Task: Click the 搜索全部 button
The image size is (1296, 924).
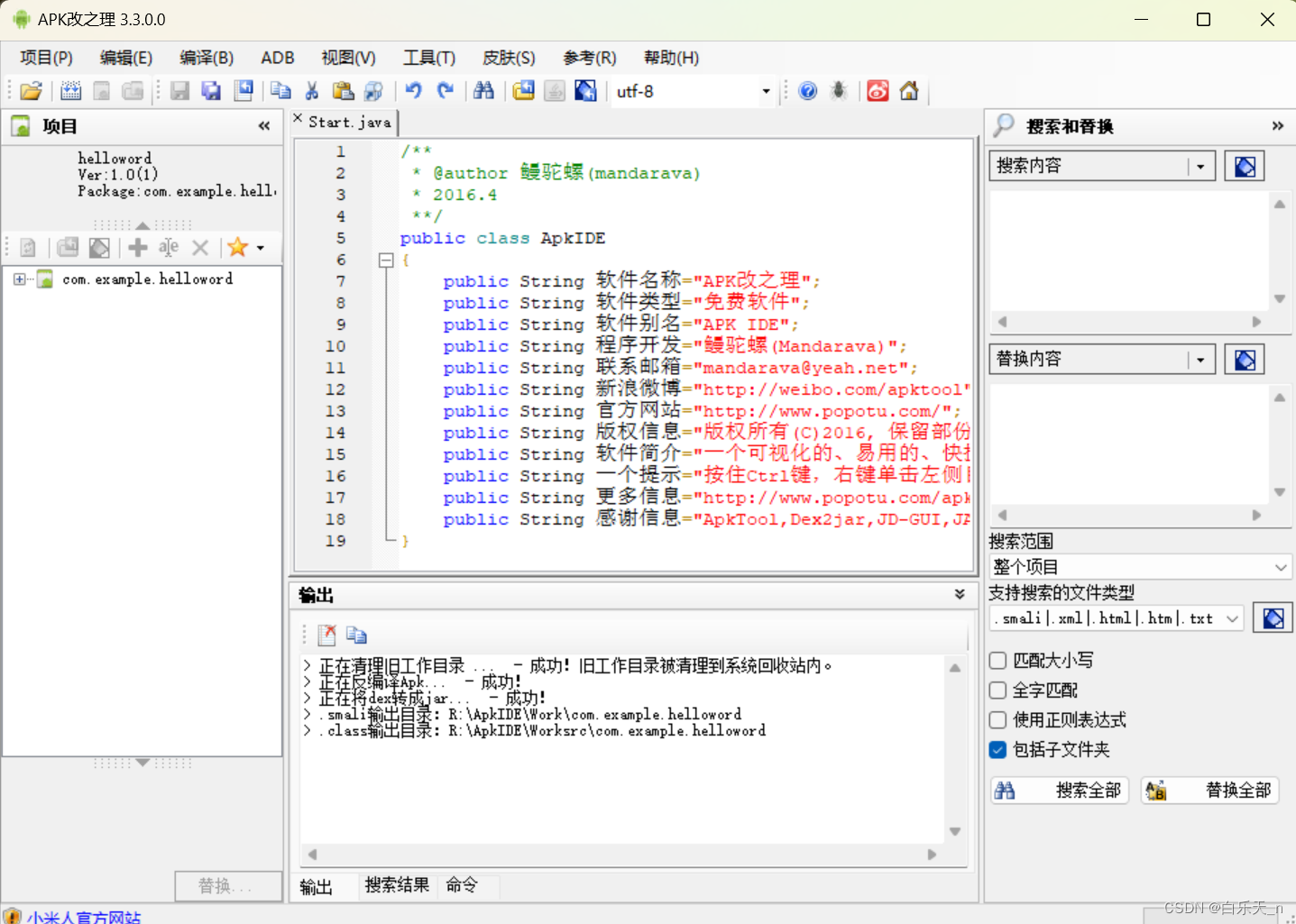Action: click(1060, 791)
